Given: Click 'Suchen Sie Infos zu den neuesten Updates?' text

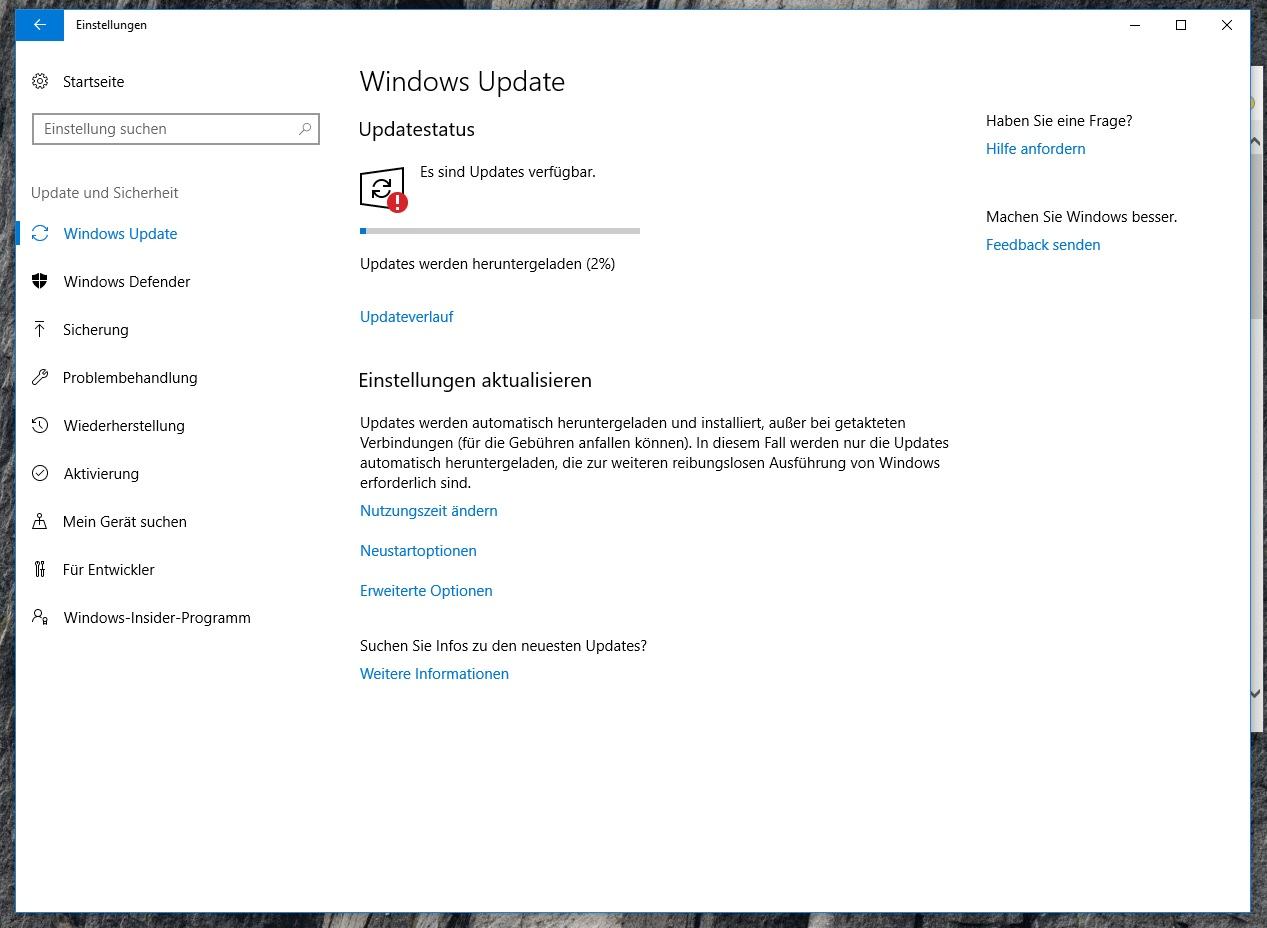Looking at the screenshot, I should click(503, 646).
